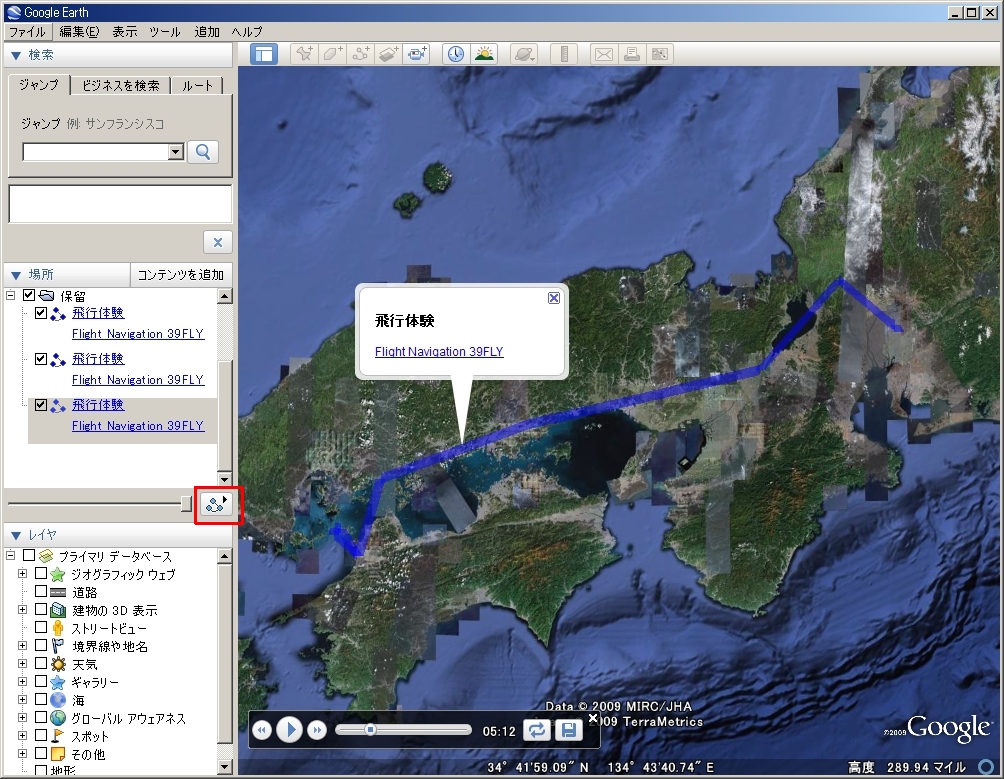
Task: Enable ストリートビュー layer checkbox
Action: (41, 627)
